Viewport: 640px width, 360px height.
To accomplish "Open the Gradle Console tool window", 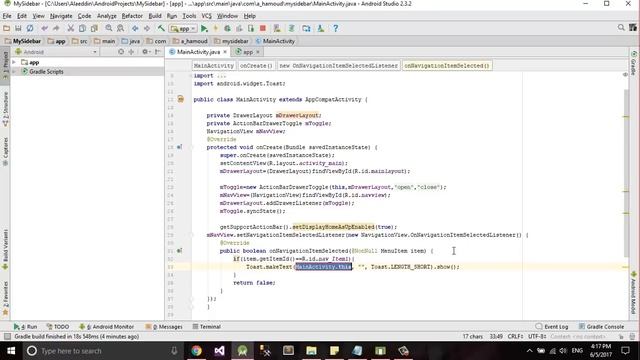I will (601, 327).
